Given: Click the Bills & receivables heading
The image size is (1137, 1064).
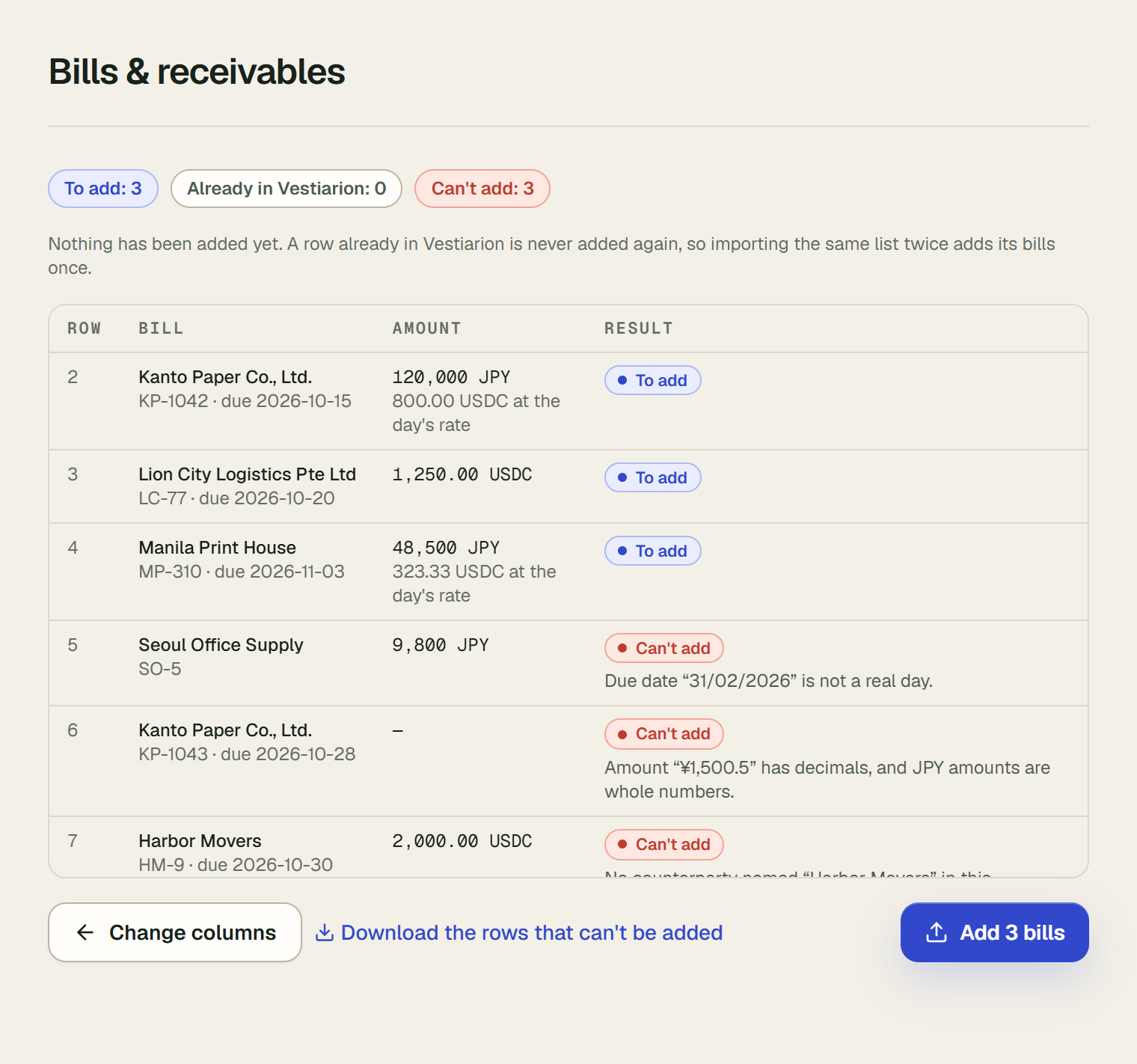Looking at the screenshot, I should (x=197, y=72).
